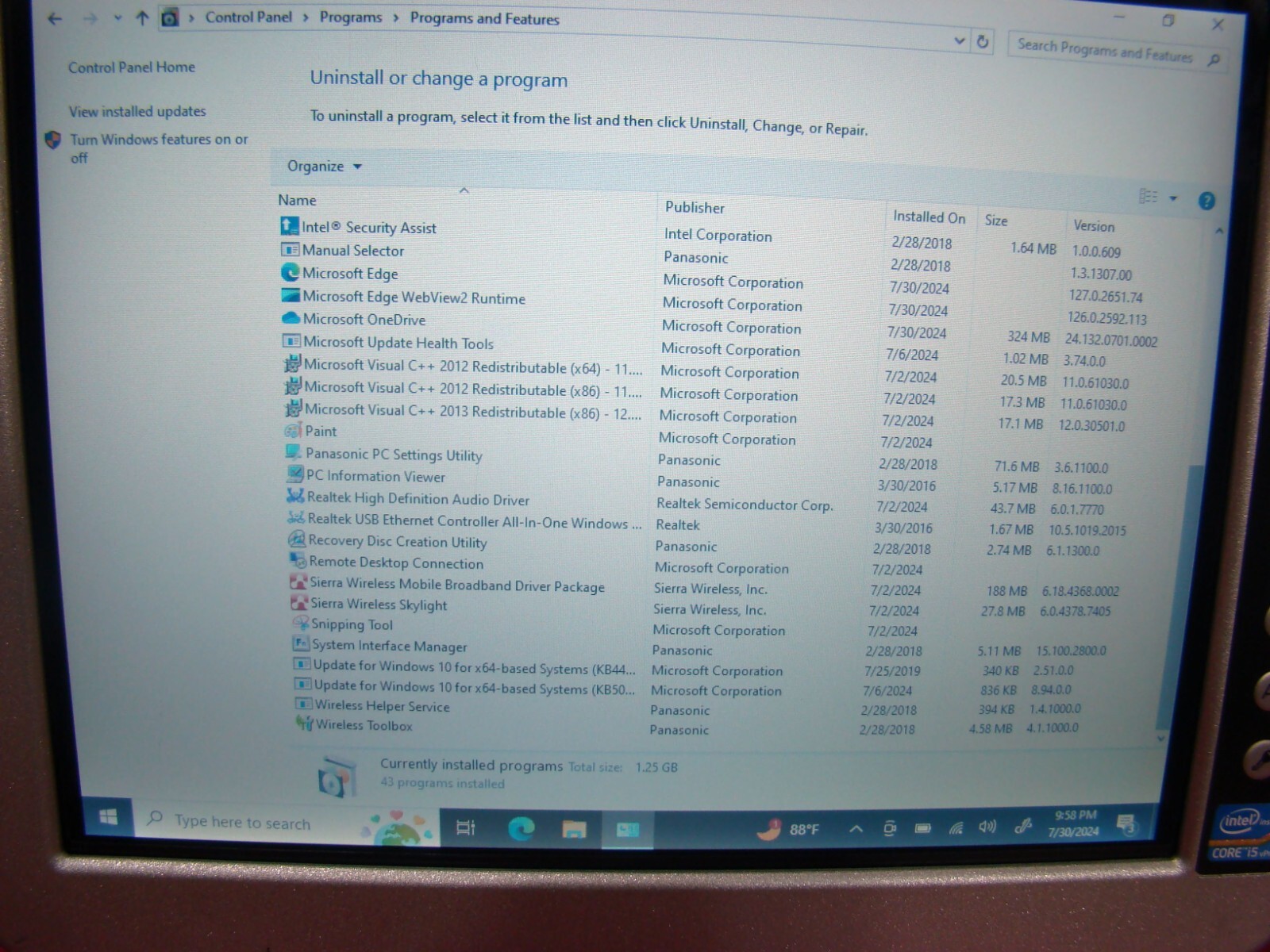Viewport: 1270px width, 952px height.
Task: Open the Organize dropdown menu
Action: [x=324, y=166]
